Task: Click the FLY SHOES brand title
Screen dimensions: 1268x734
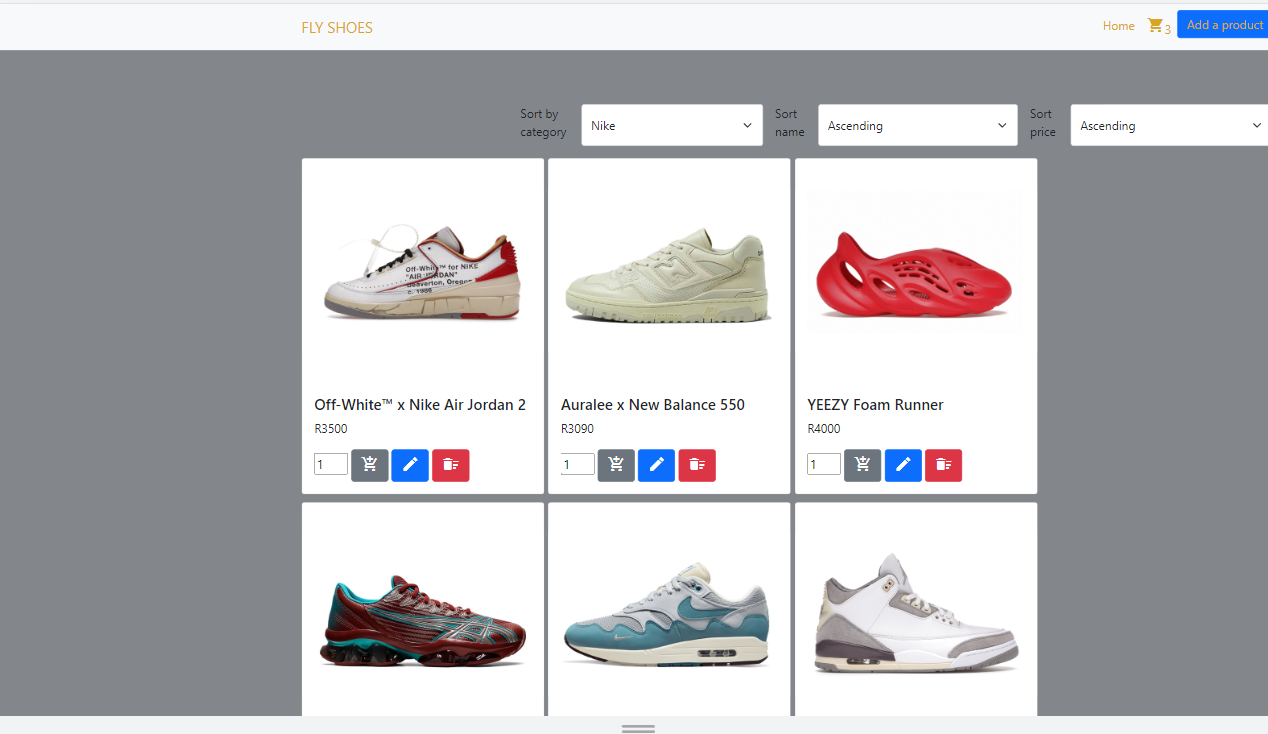Action: tap(337, 28)
